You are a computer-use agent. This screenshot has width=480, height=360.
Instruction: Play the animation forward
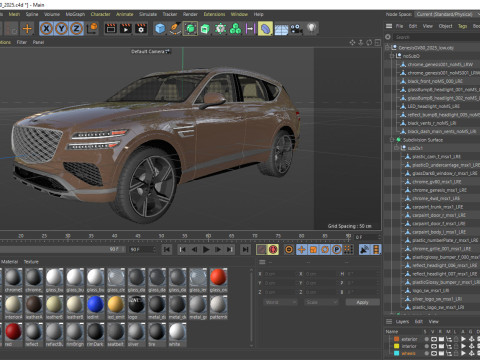click(x=206, y=249)
